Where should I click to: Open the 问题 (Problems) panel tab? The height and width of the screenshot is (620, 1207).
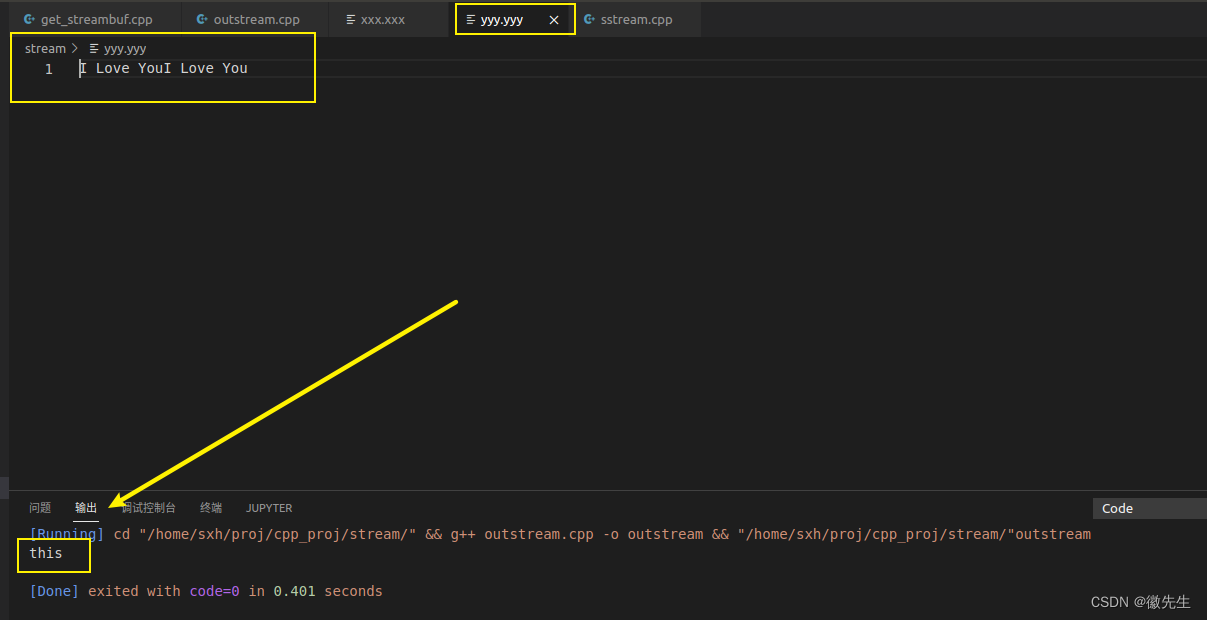40,508
